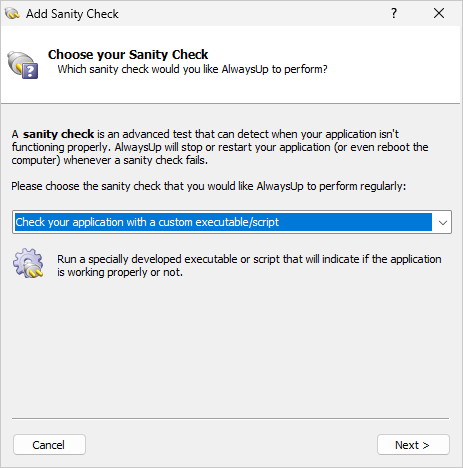
Task: Click the "Which sanity check would you like" subtitle
Action: (192, 70)
